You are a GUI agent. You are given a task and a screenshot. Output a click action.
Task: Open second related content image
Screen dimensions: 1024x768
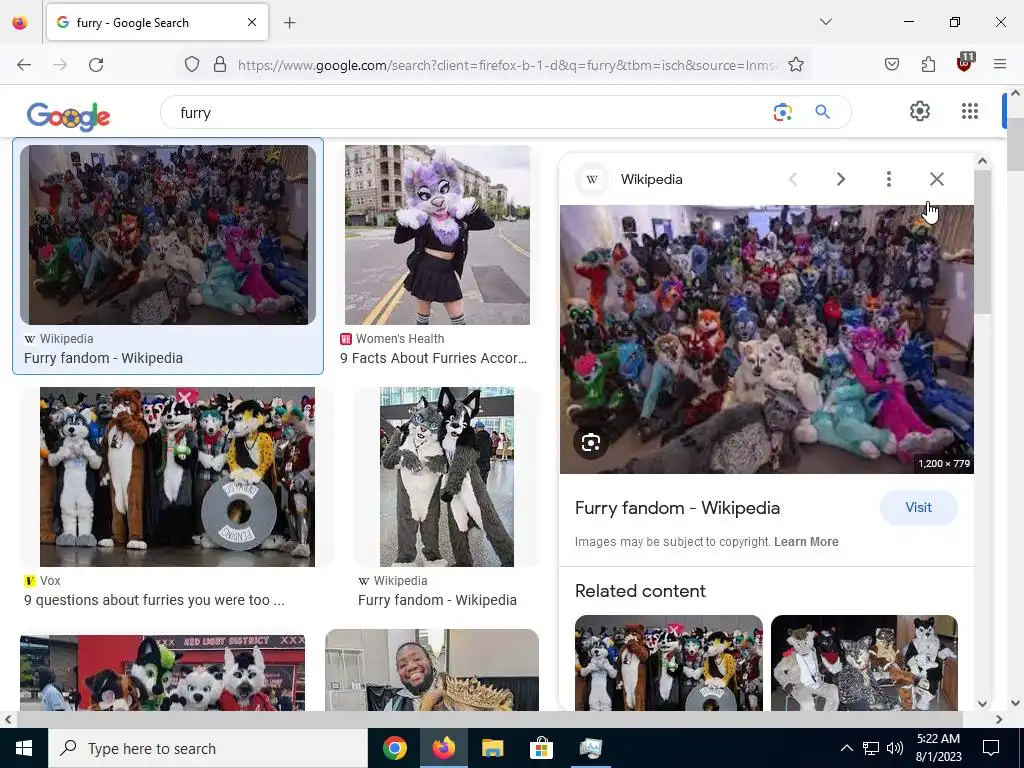864,663
